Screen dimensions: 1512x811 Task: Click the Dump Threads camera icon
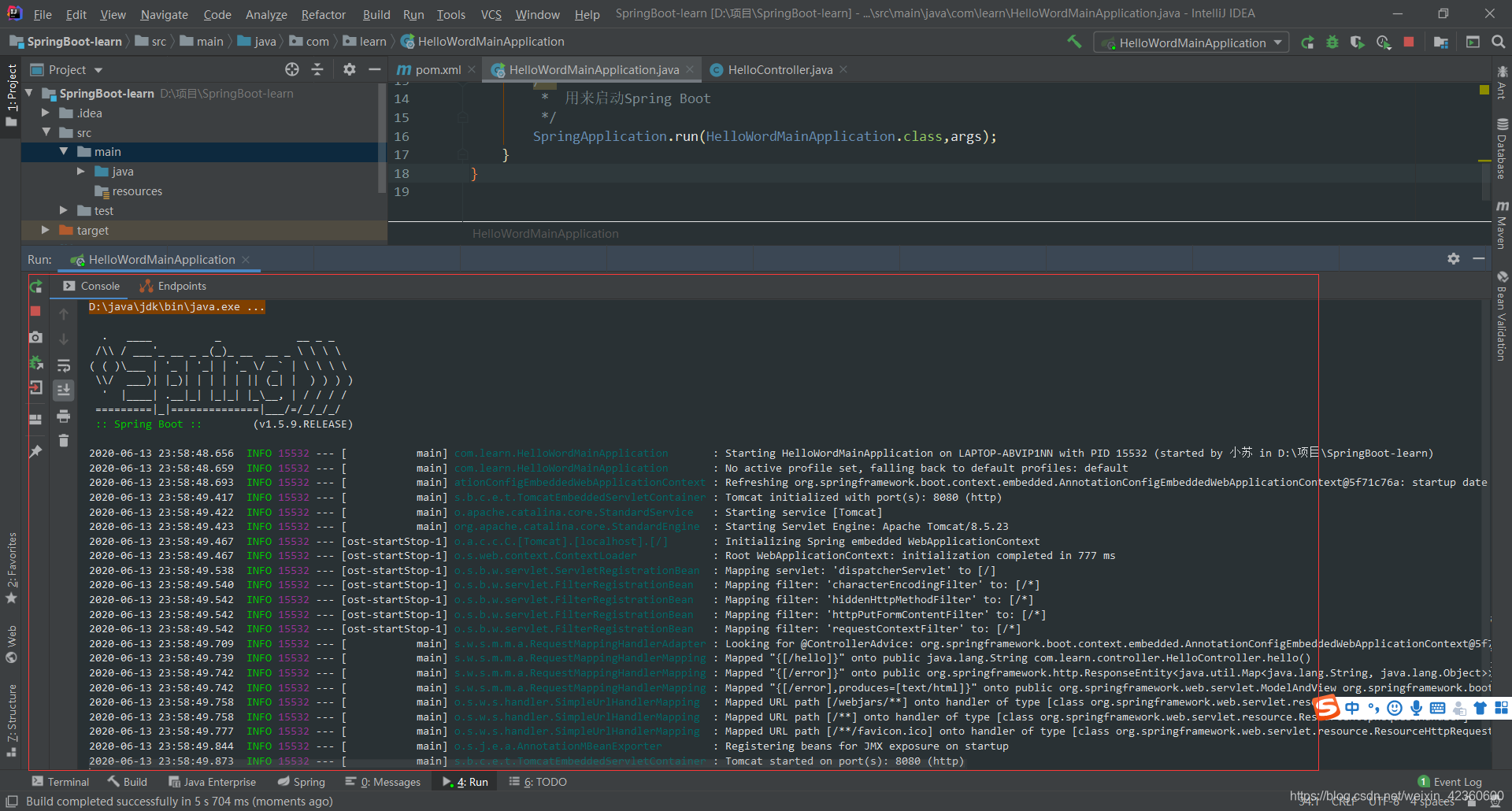36,337
